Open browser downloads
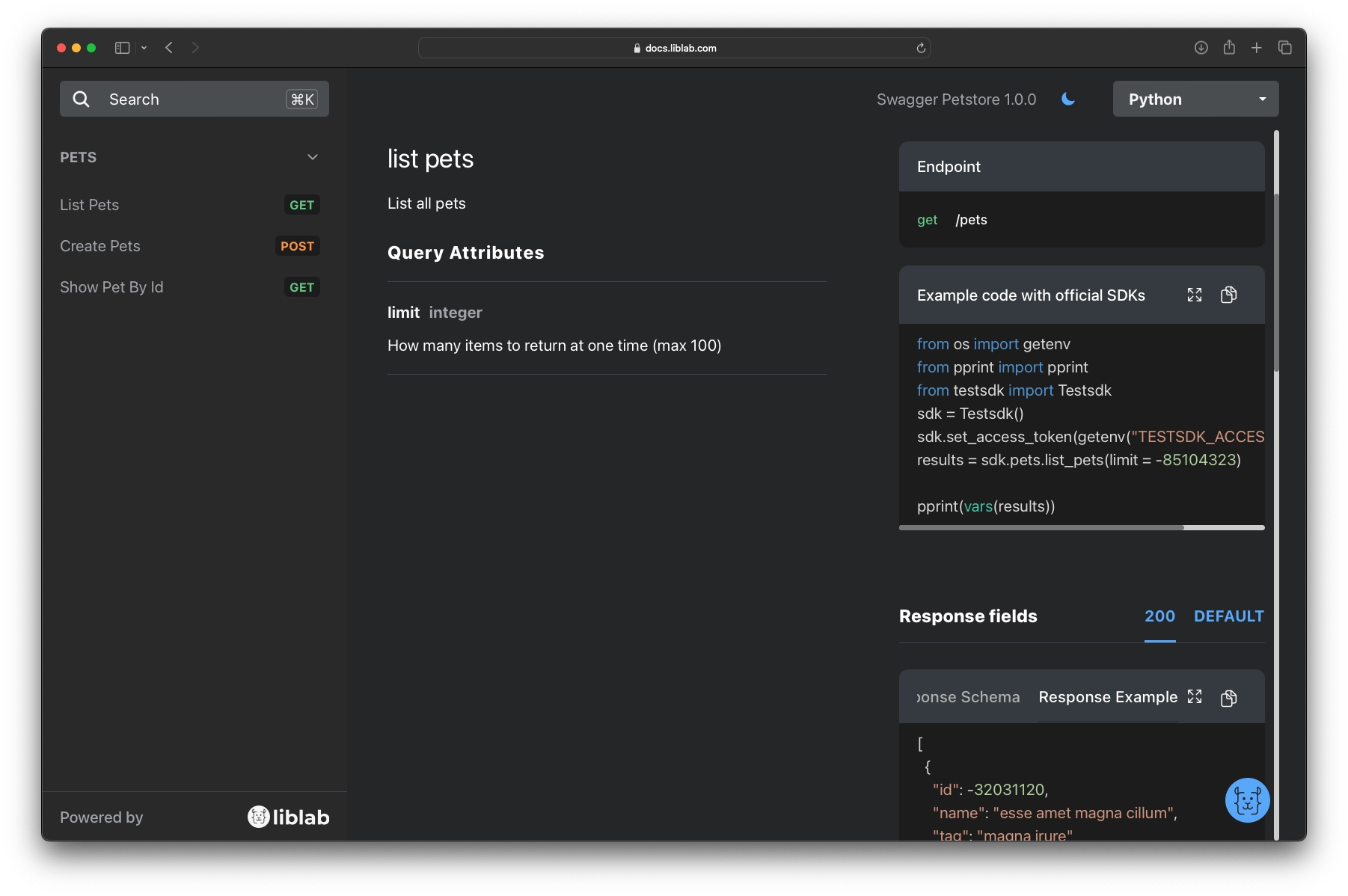 click(1201, 47)
